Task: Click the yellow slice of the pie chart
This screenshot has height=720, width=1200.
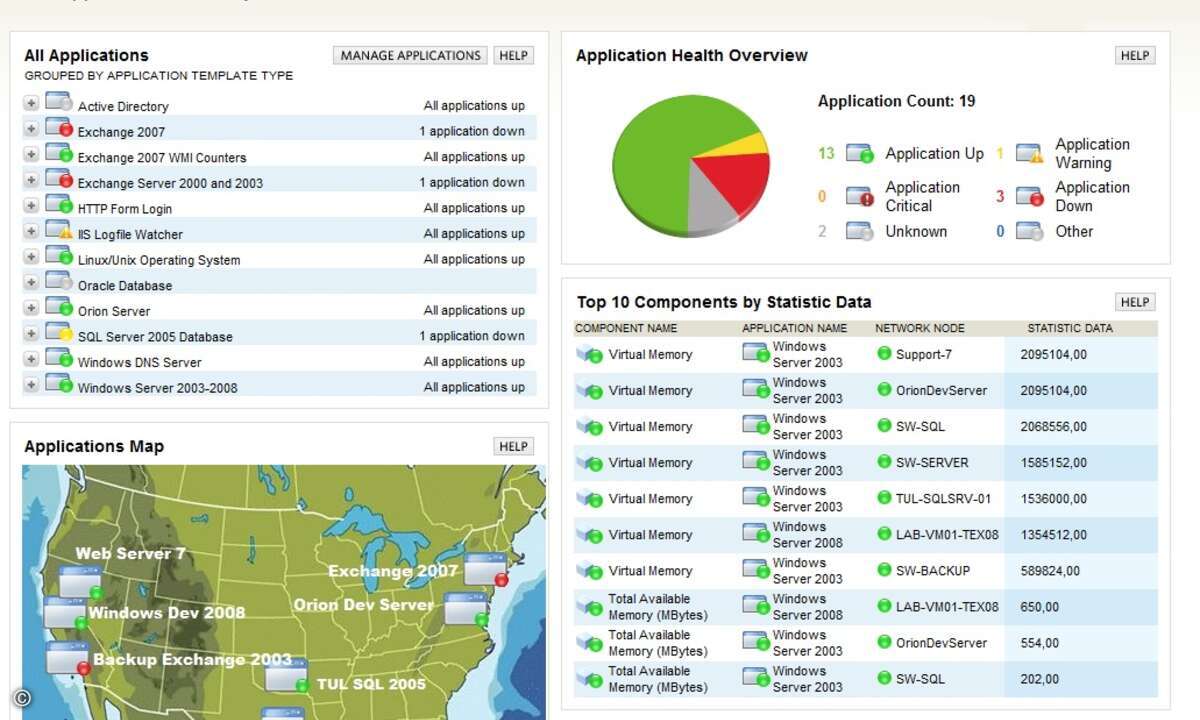Action: pos(743,146)
